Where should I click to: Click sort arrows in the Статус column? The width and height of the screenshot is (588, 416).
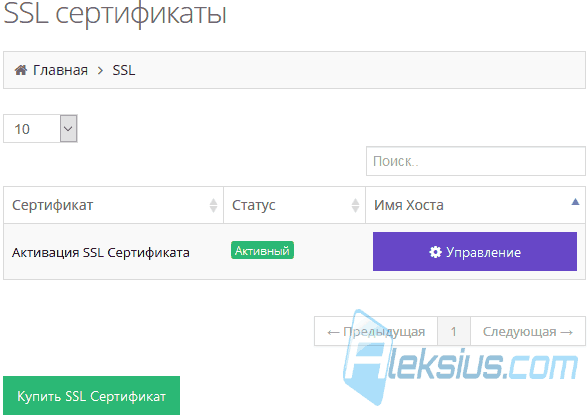[x=355, y=205]
